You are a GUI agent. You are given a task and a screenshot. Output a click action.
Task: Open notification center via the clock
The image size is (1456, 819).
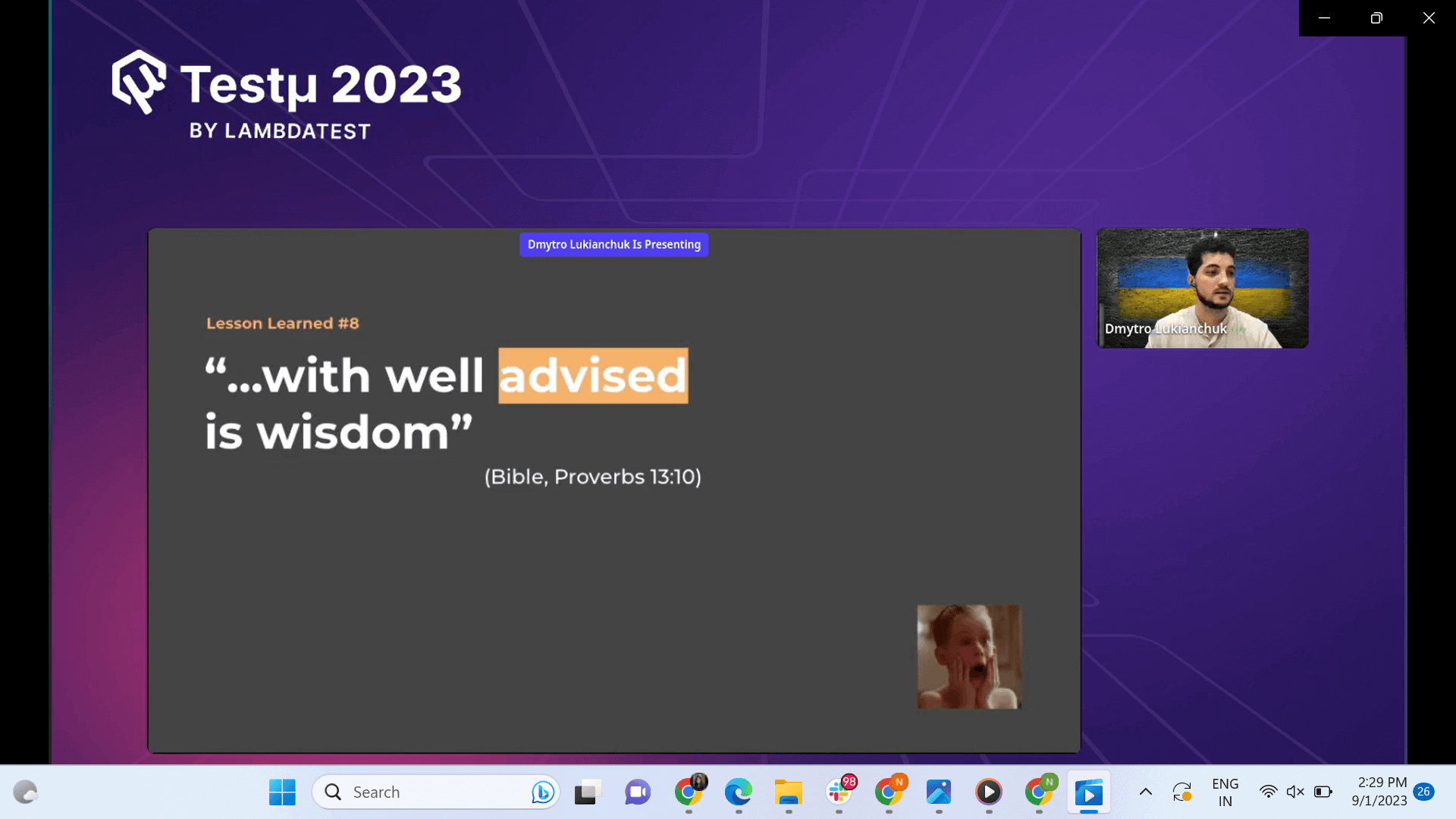click(1380, 791)
